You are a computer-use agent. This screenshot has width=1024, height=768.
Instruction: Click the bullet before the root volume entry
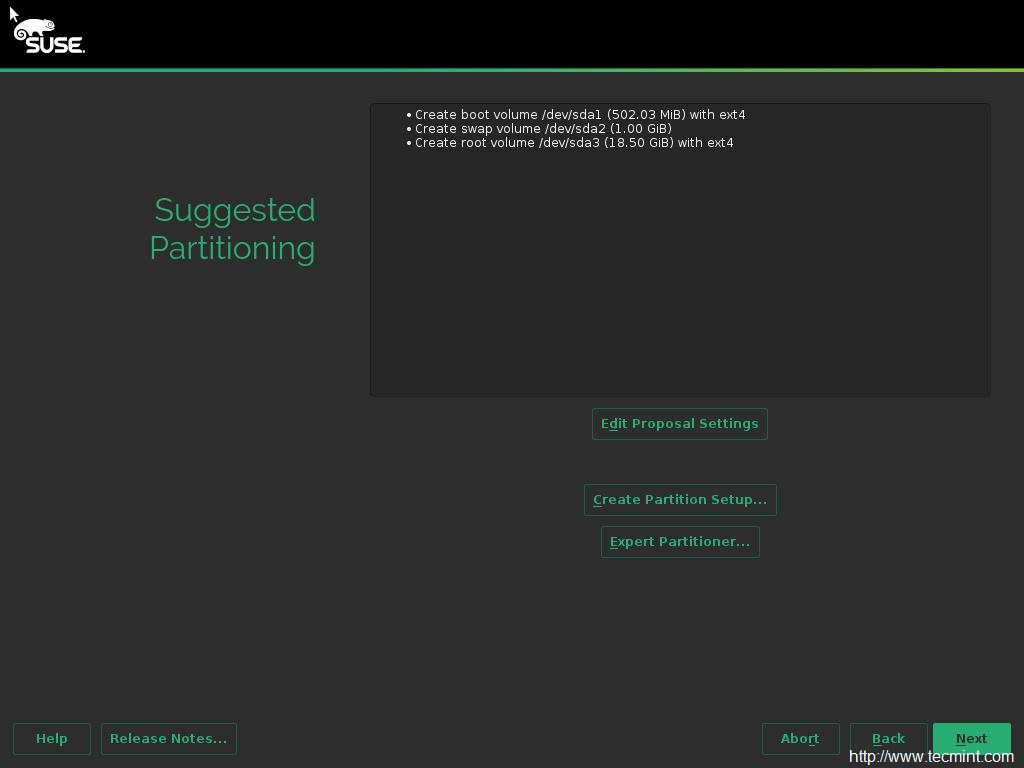409,143
